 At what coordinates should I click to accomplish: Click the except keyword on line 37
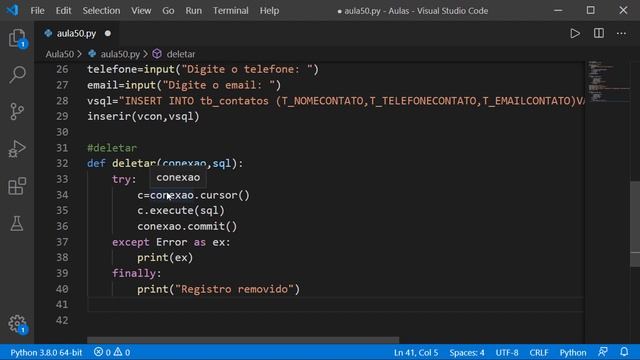[x=131, y=242]
